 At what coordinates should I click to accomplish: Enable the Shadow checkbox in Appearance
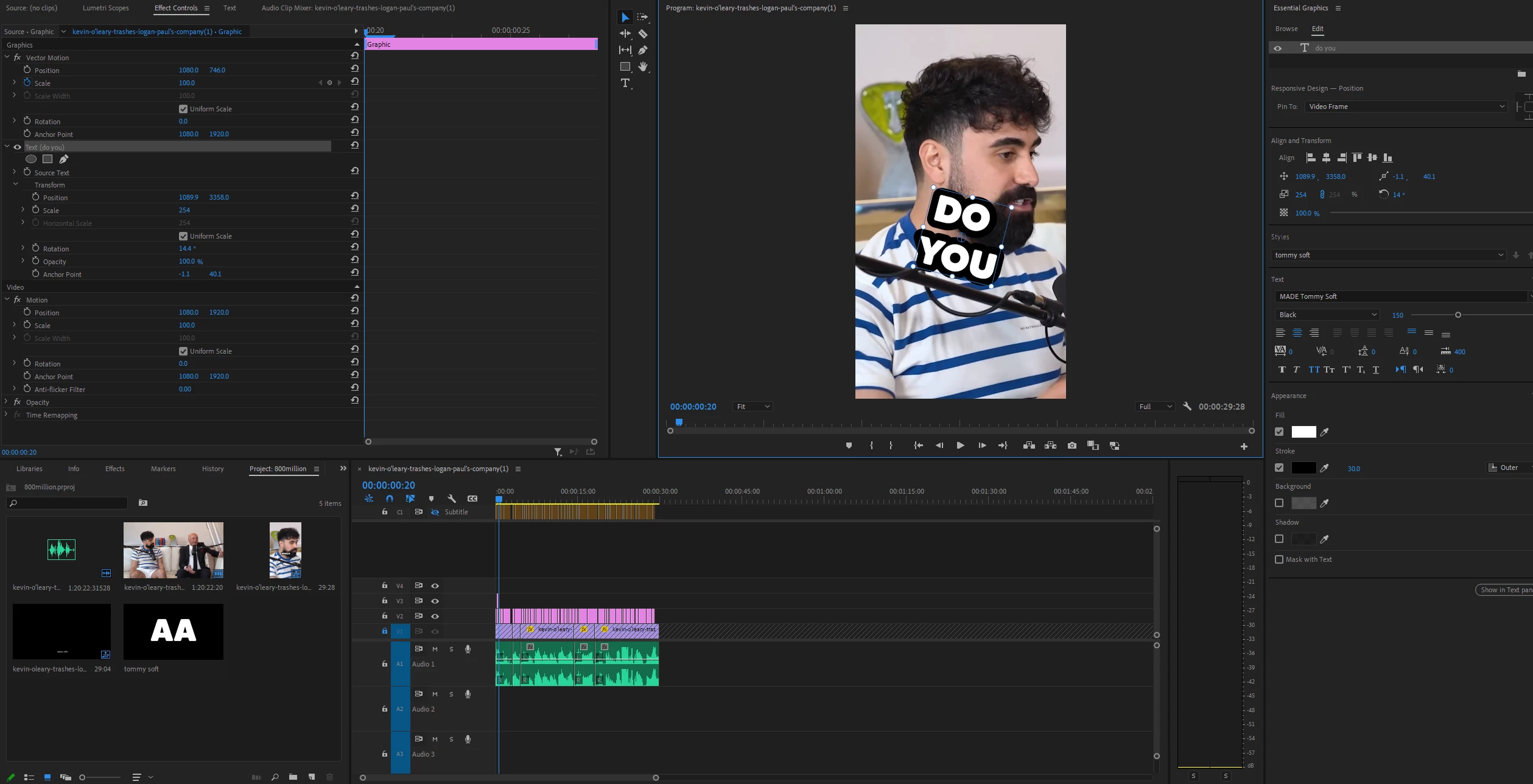coord(1279,539)
